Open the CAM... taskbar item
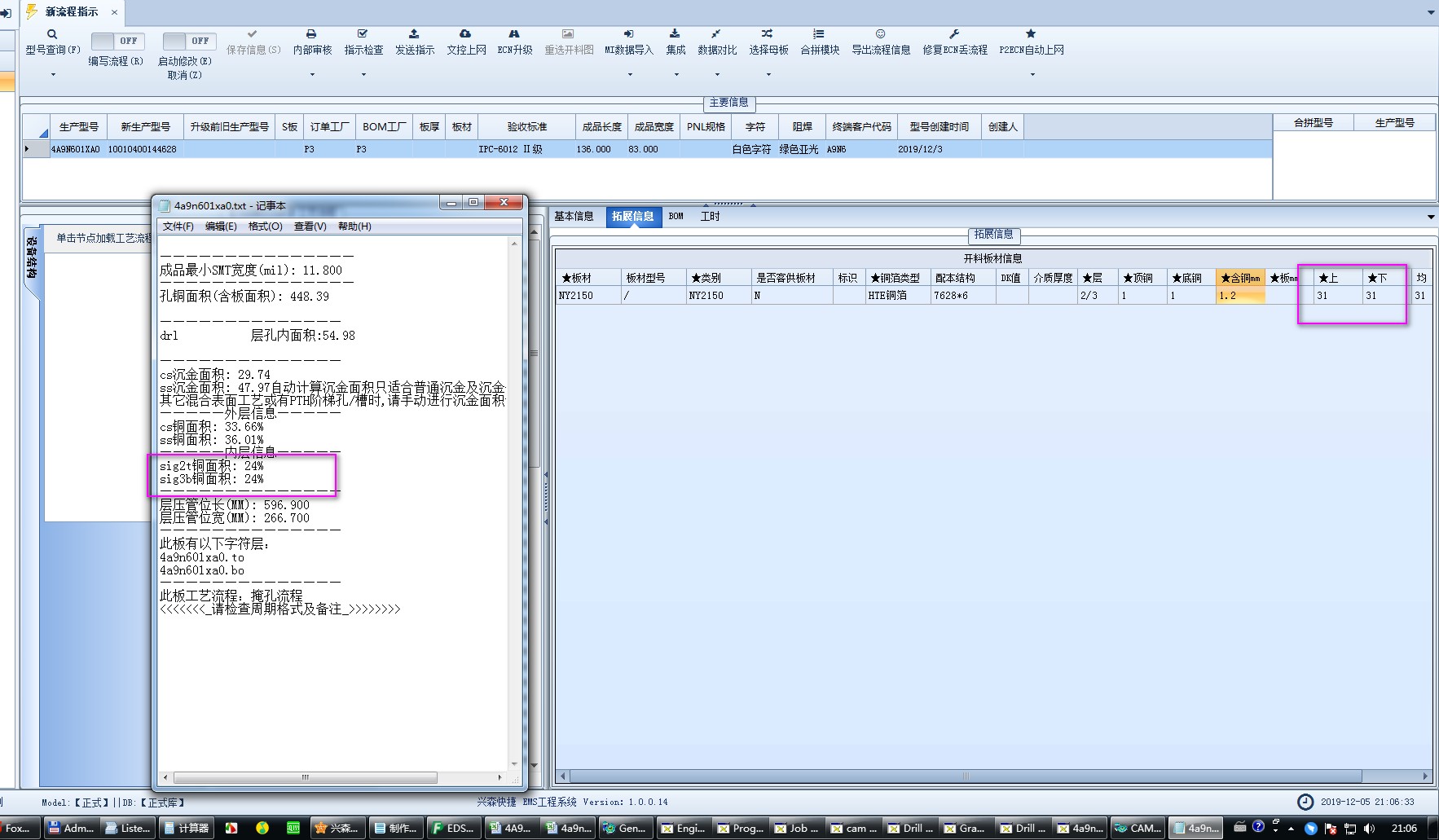 click(x=1138, y=828)
